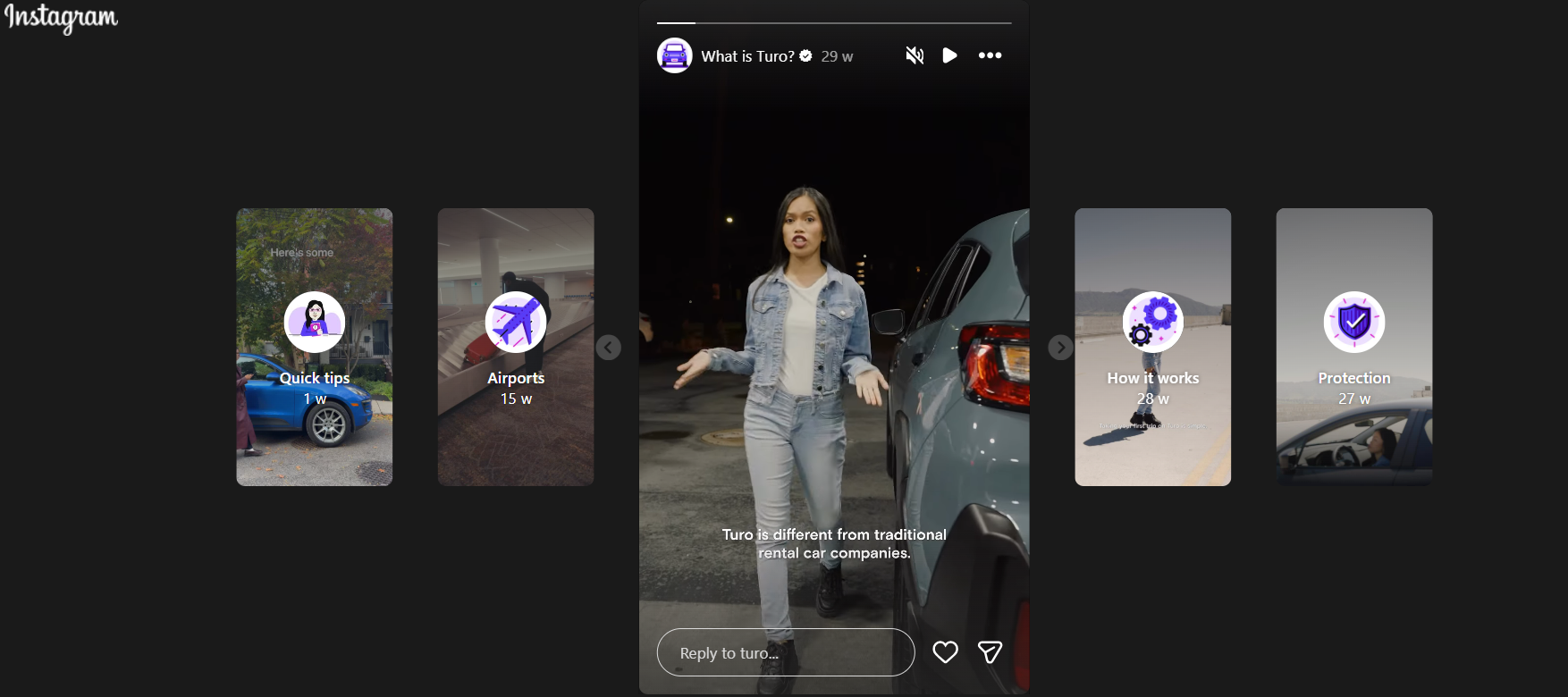Open the three-dot more options menu
The width and height of the screenshot is (1568, 697).
pyautogui.click(x=990, y=55)
